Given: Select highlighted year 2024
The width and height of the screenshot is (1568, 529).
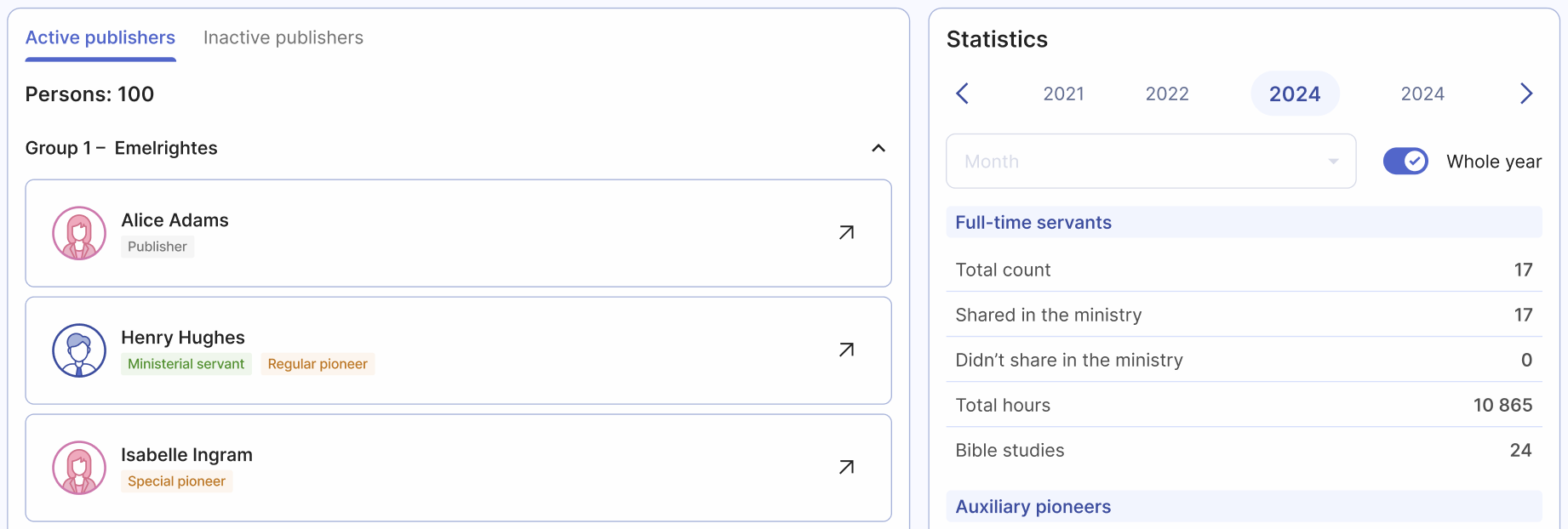Looking at the screenshot, I should tap(1295, 94).
